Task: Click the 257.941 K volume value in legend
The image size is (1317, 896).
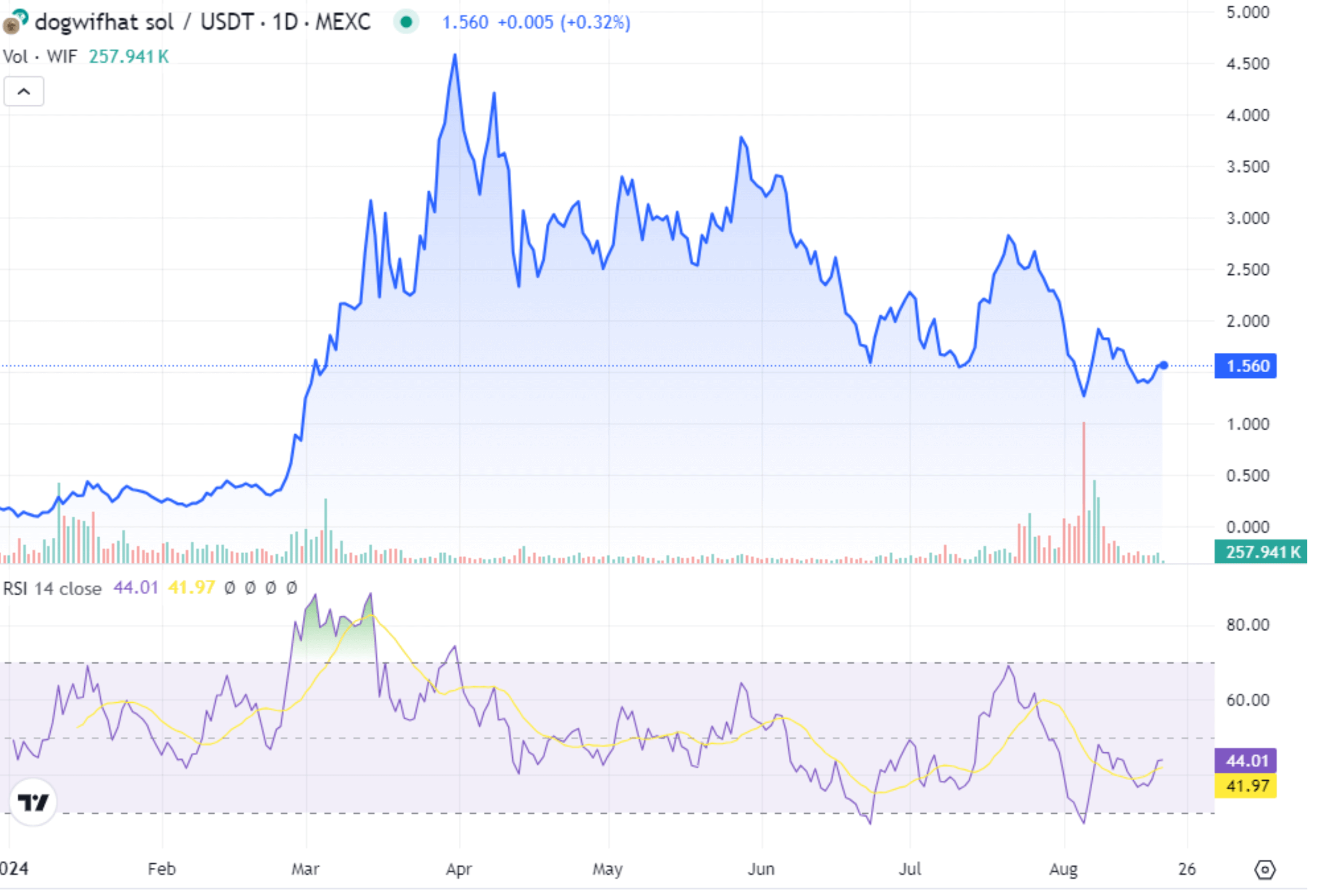Action: pyautogui.click(x=129, y=57)
